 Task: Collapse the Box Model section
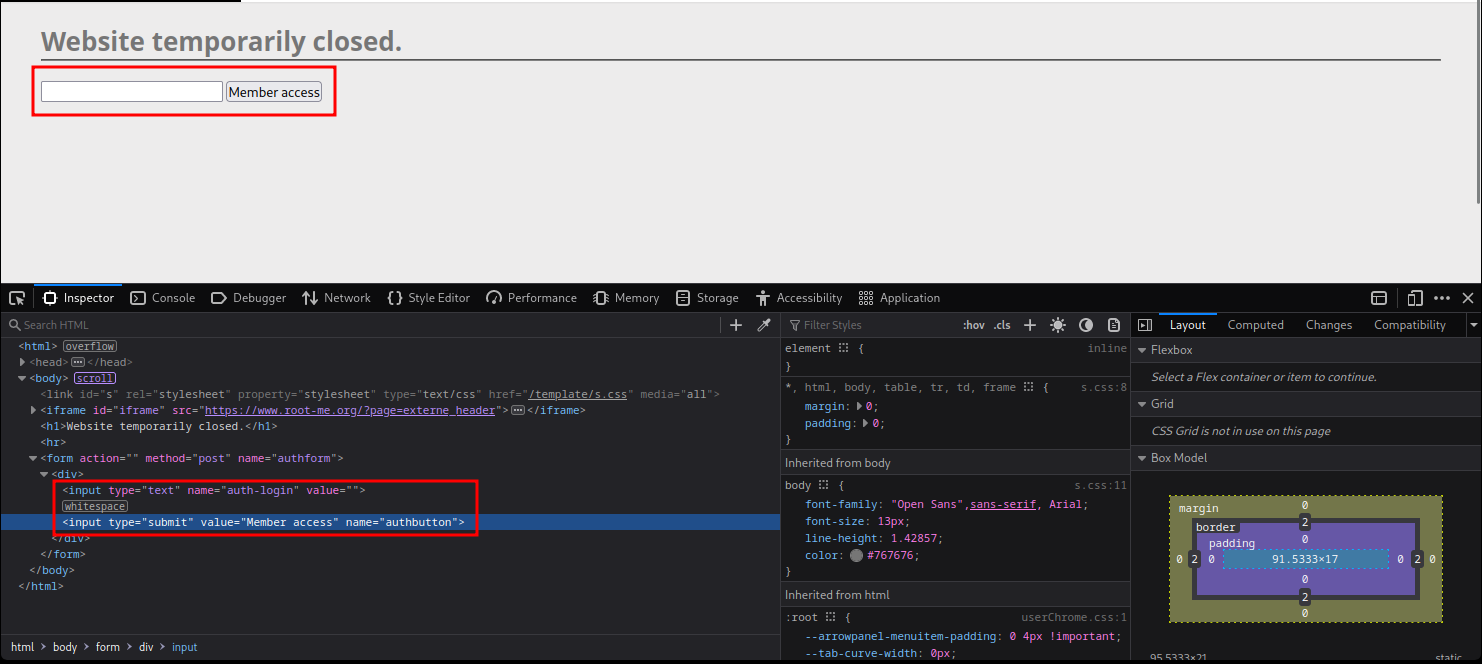(x=1144, y=458)
